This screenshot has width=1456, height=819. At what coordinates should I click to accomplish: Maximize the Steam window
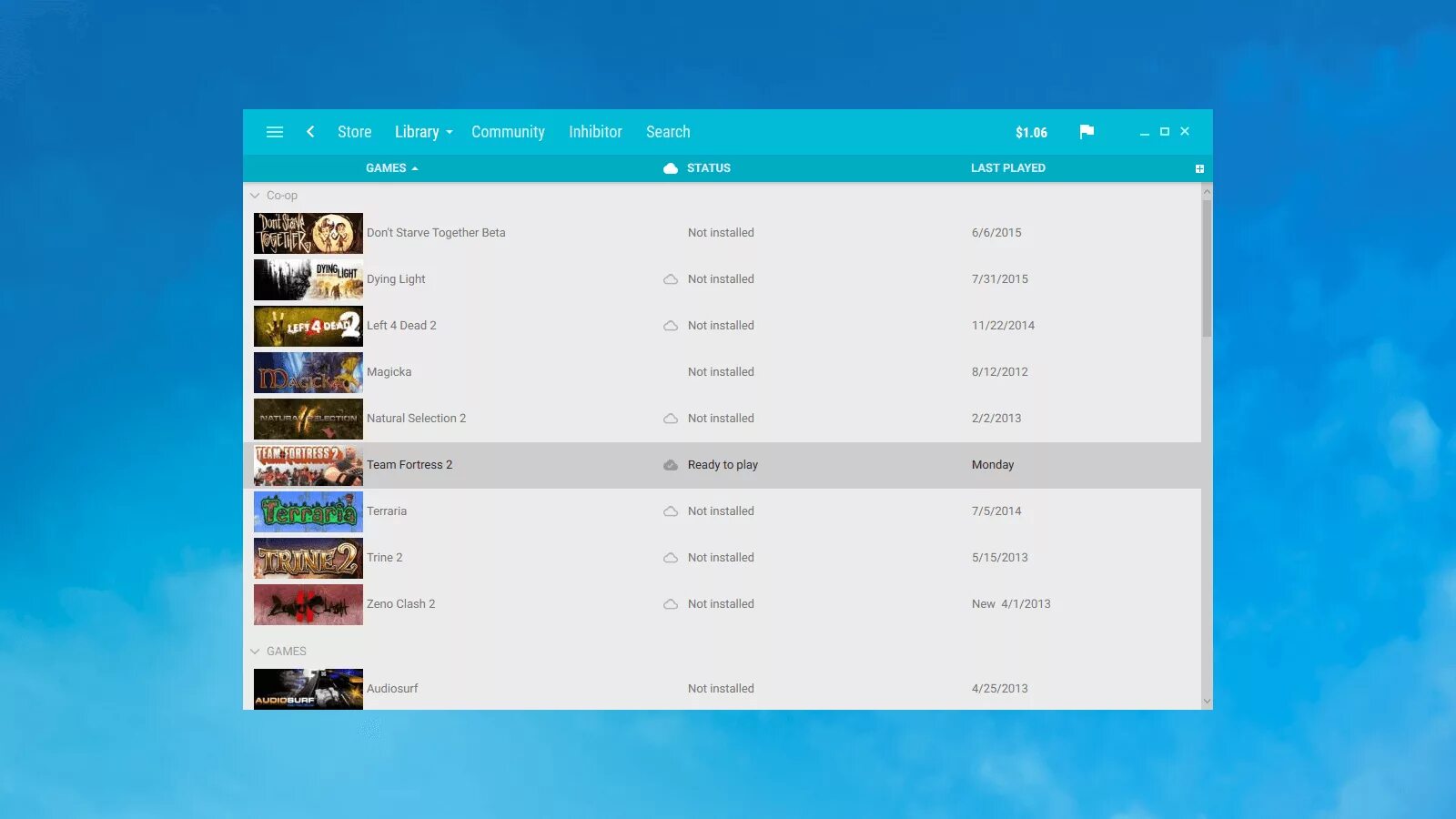[1165, 132]
